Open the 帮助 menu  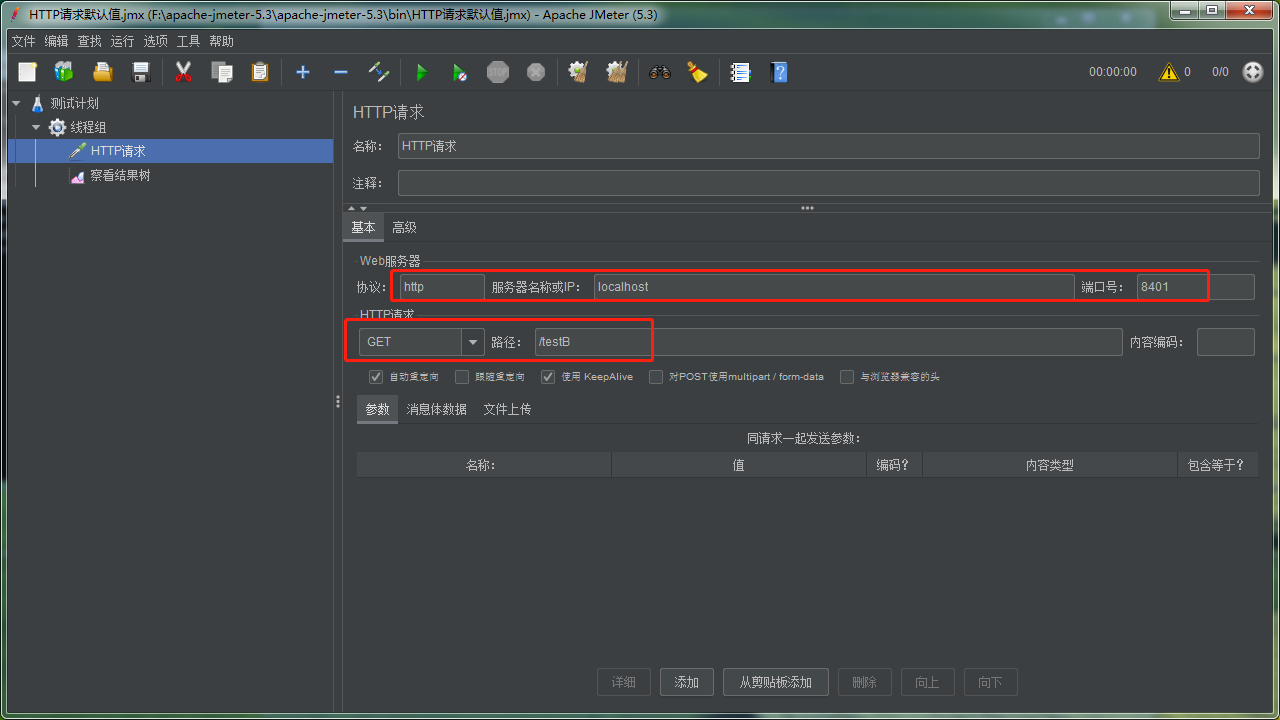coord(222,41)
